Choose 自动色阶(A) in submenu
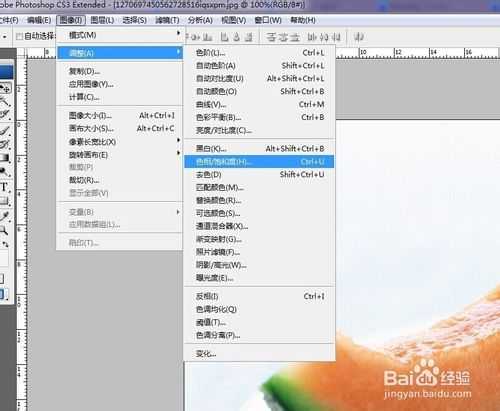Image resolution: width=500 pixels, height=411 pixels. click(259, 66)
